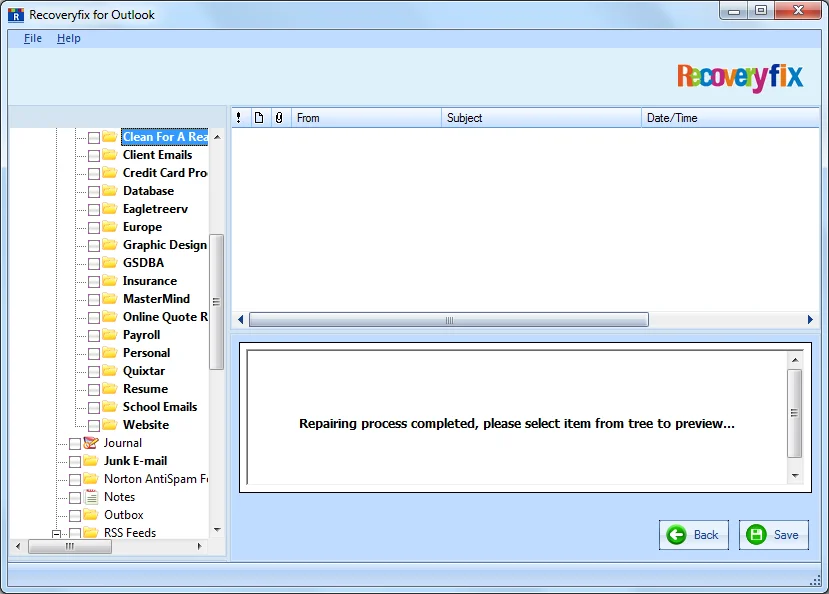This screenshot has width=829, height=594.
Task: Select the Notes label in tree
Action: 119,497
